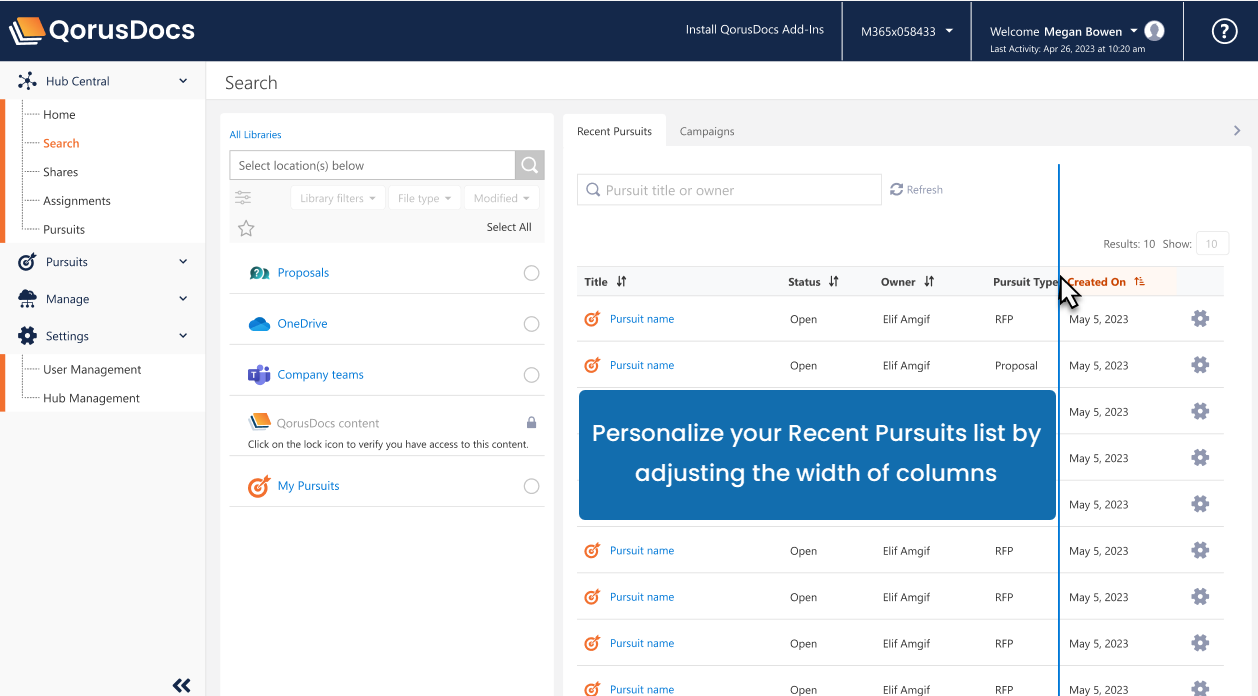Switch to the Campaigns tab
The height and width of the screenshot is (696, 1258).
[x=707, y=131]
